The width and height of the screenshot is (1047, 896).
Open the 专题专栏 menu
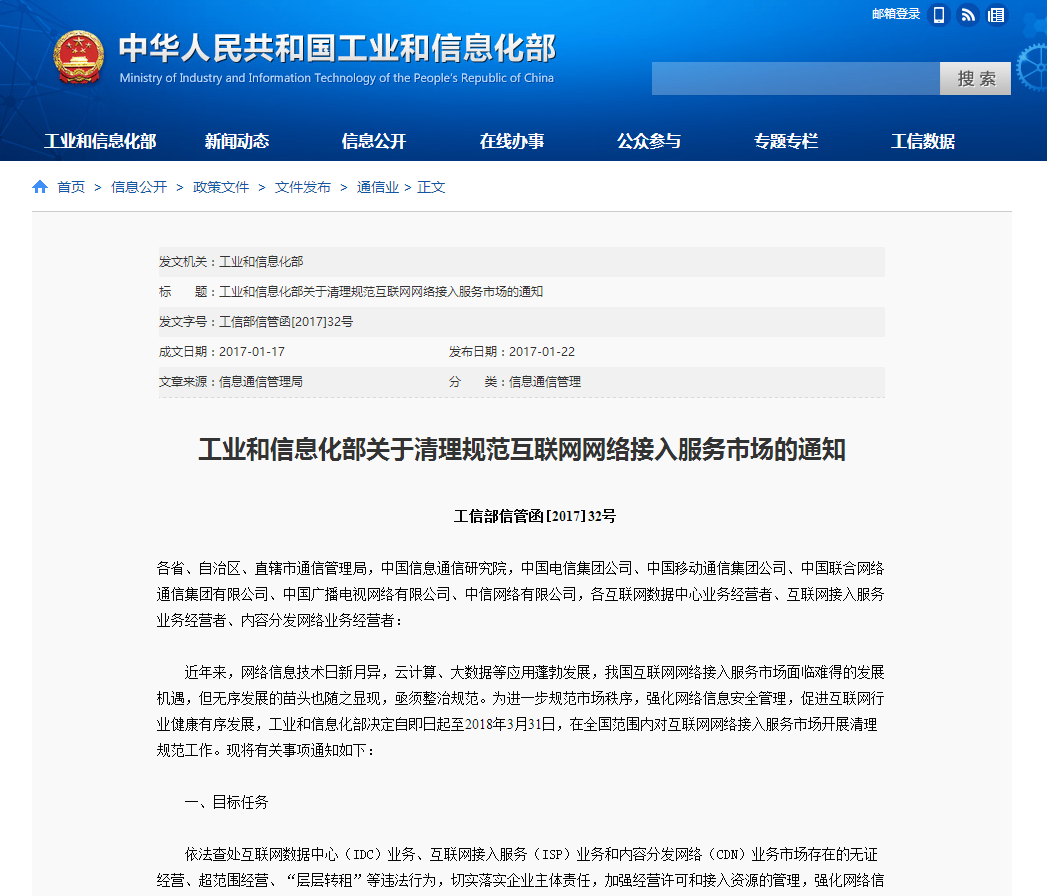click(x=786, y=142)
